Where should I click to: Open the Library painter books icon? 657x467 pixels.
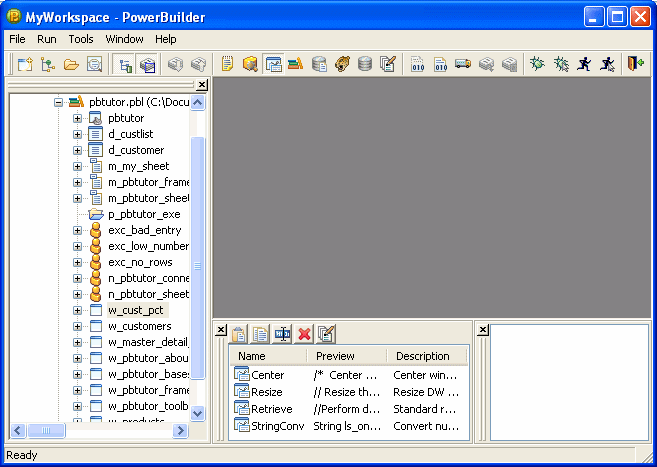[296, 64]
